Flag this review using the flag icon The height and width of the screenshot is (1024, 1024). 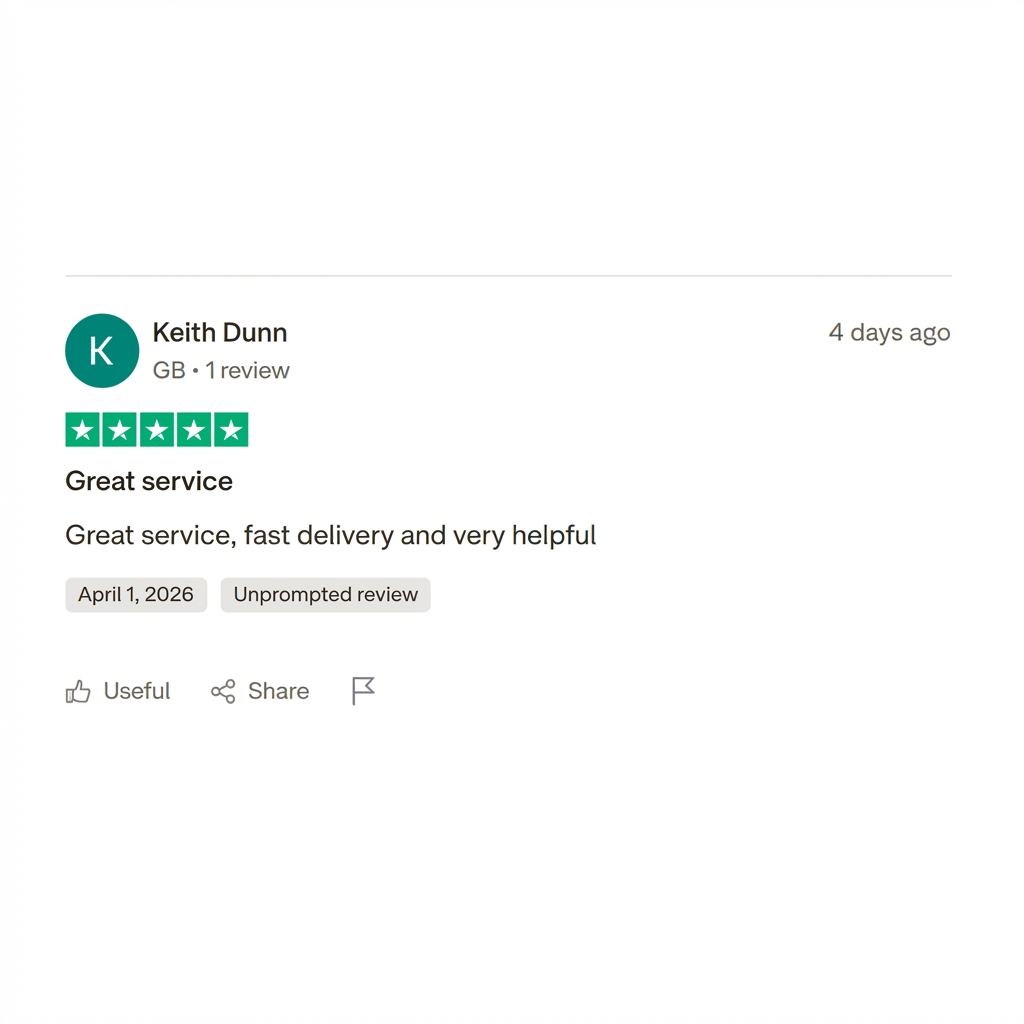[x=363, y=690]
